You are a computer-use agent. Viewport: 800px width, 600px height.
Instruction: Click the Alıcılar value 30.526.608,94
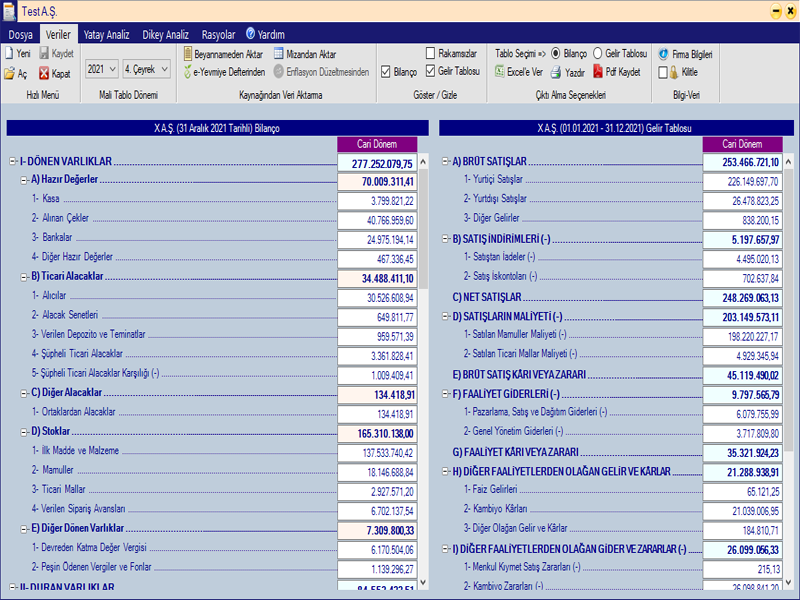[377, 298]
